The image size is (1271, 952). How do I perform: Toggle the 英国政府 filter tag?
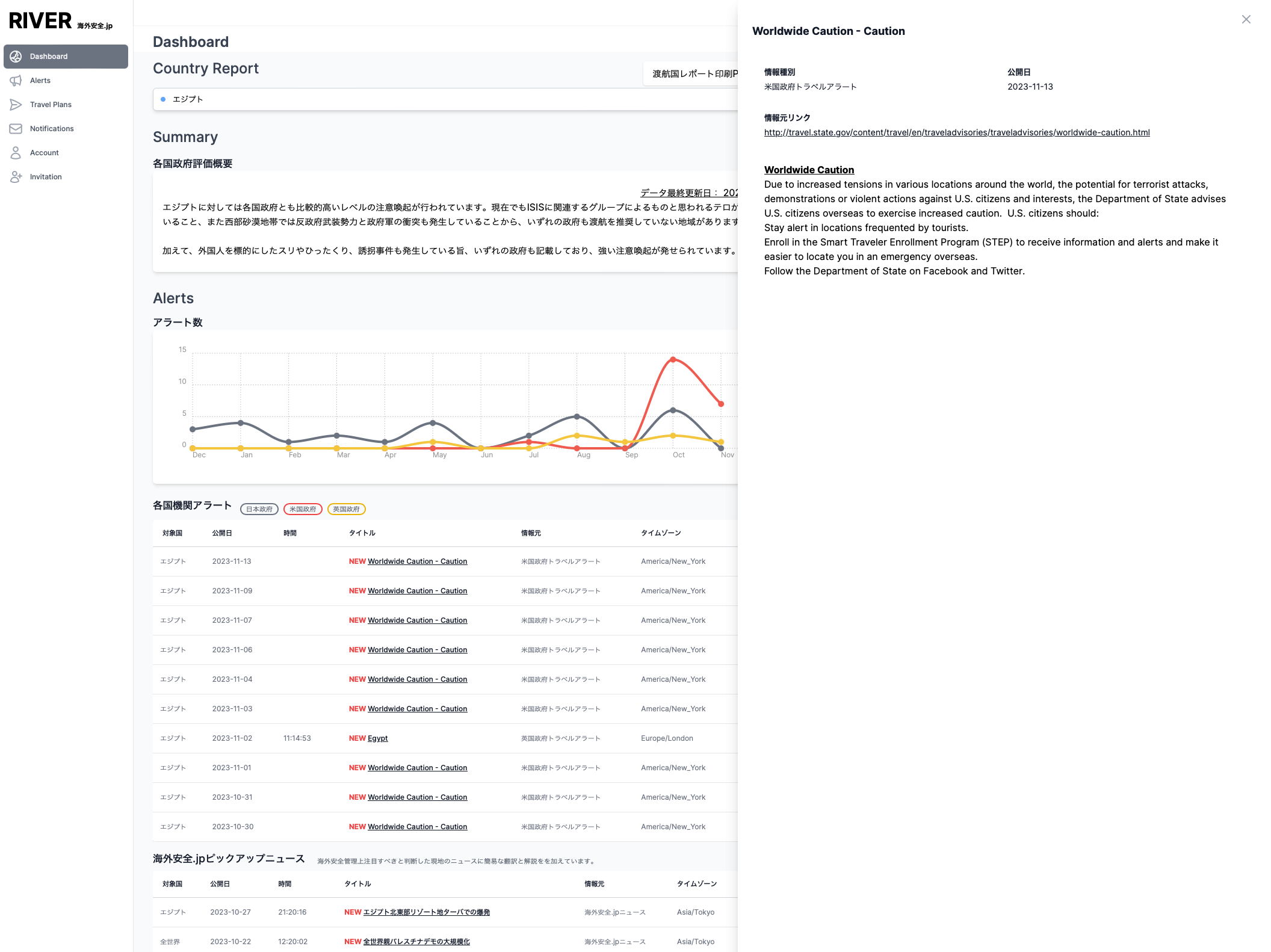click(346, 509)
